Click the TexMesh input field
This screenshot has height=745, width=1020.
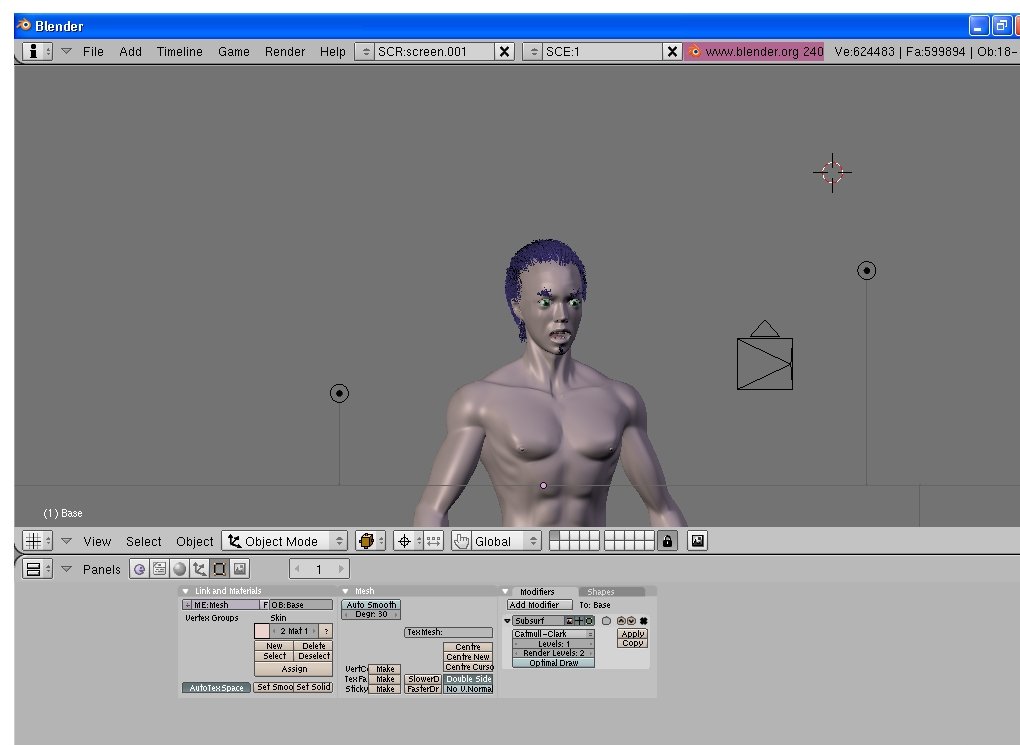448,632
